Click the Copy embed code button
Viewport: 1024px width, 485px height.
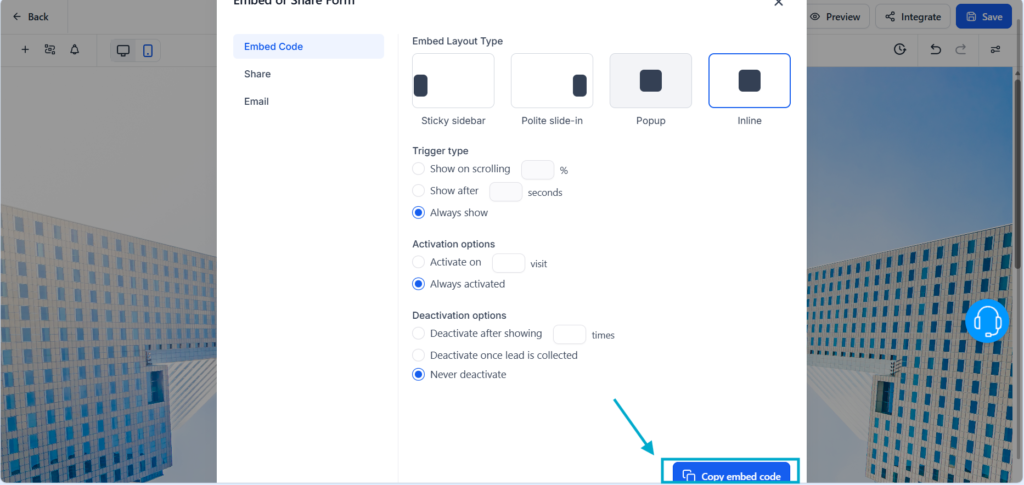pyautogui.click(x=731, y=475)
